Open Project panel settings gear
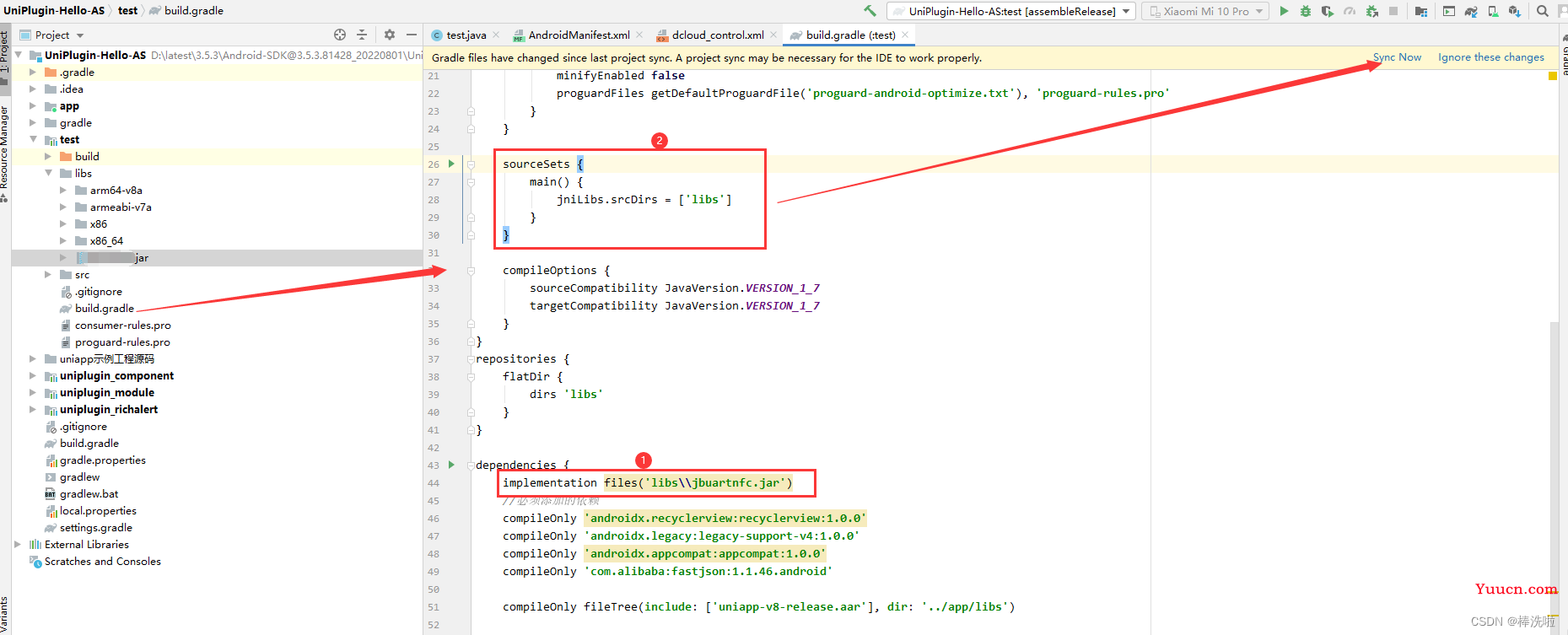The image size is (1568, 635). pyautogui.click(x=390, y=35)
